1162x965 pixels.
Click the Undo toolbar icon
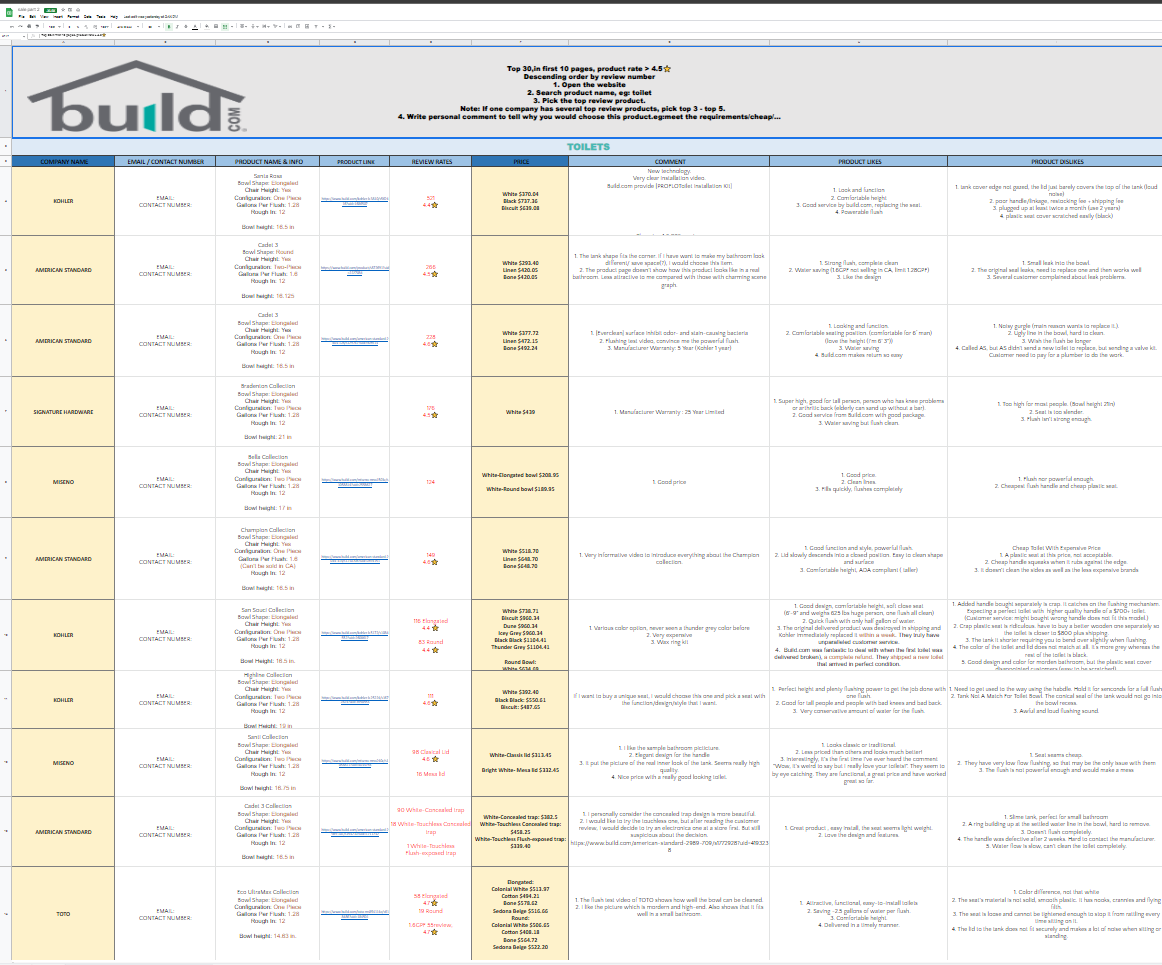12,27
